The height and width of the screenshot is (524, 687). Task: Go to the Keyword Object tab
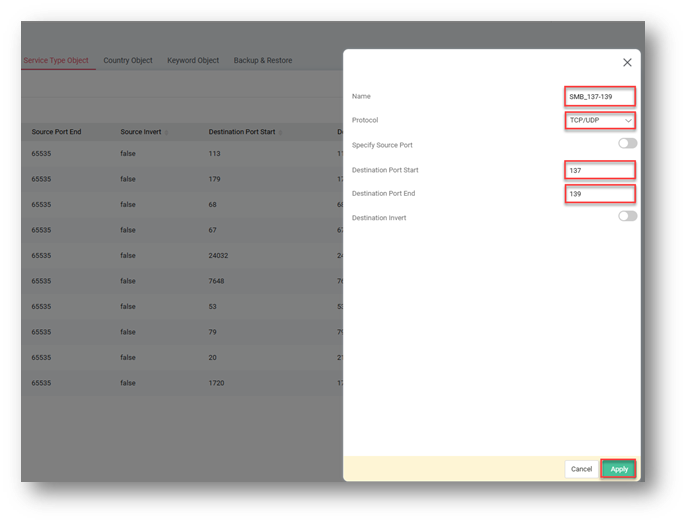[193, 60]
